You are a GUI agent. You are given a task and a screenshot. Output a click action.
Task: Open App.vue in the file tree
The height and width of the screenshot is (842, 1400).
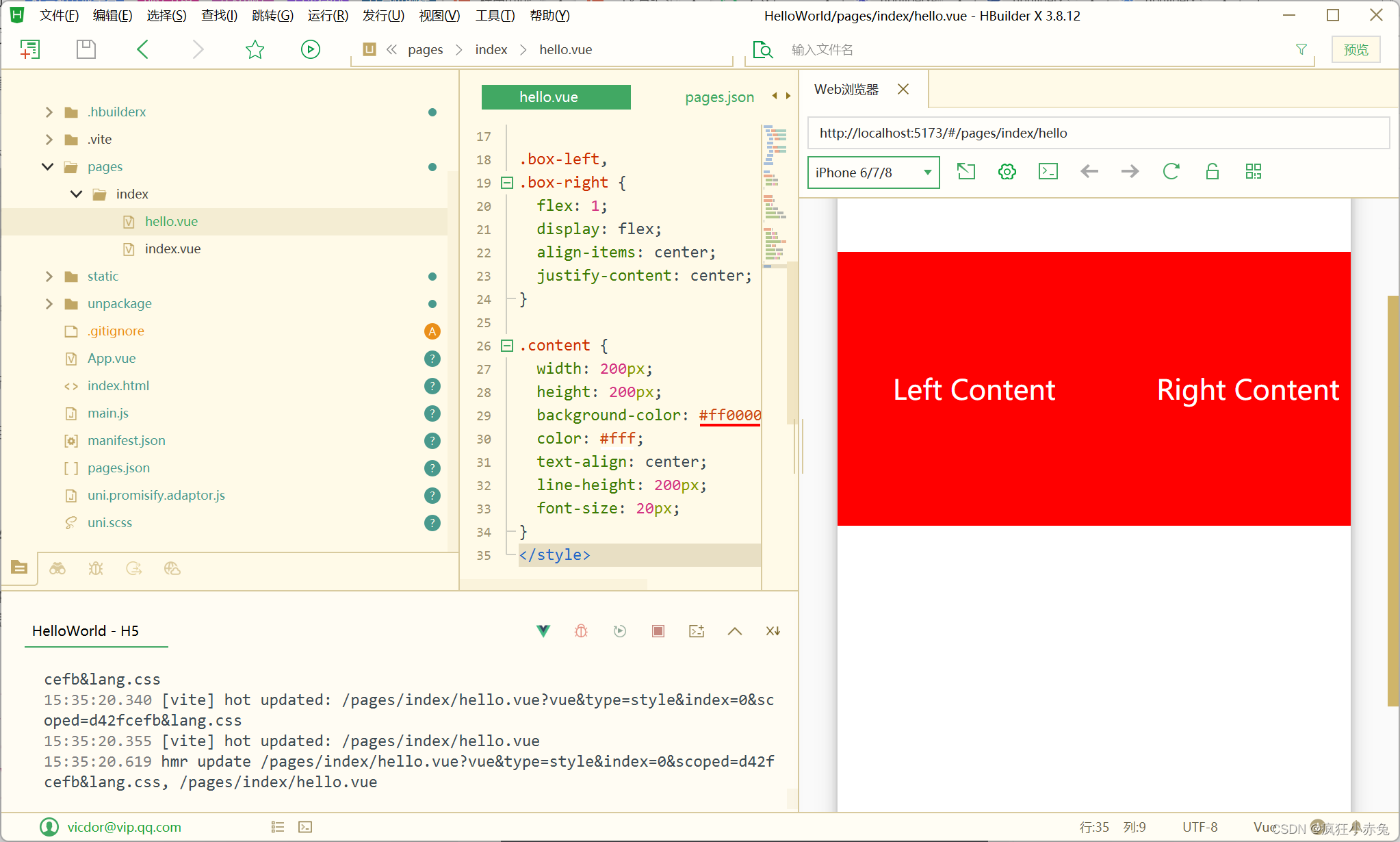[x=112, y=359]
